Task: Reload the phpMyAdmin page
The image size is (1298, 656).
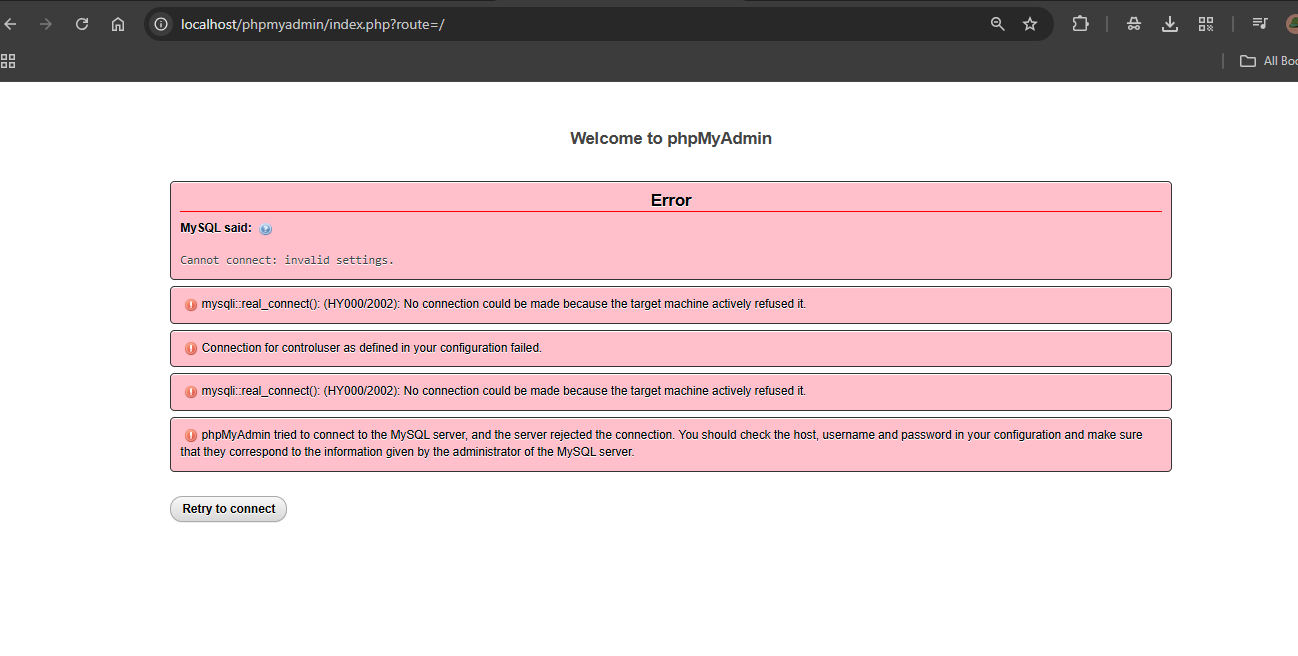Action: (x=82, y=24)
